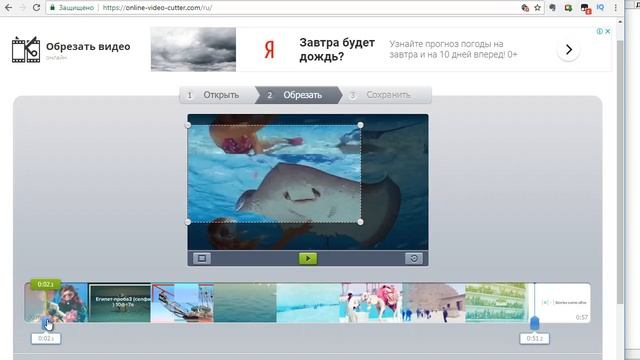This screenshot has height=360, width=640.
Task: Click the 'Египет-проба3' title frame in timeline
Action: coord(120,303)
